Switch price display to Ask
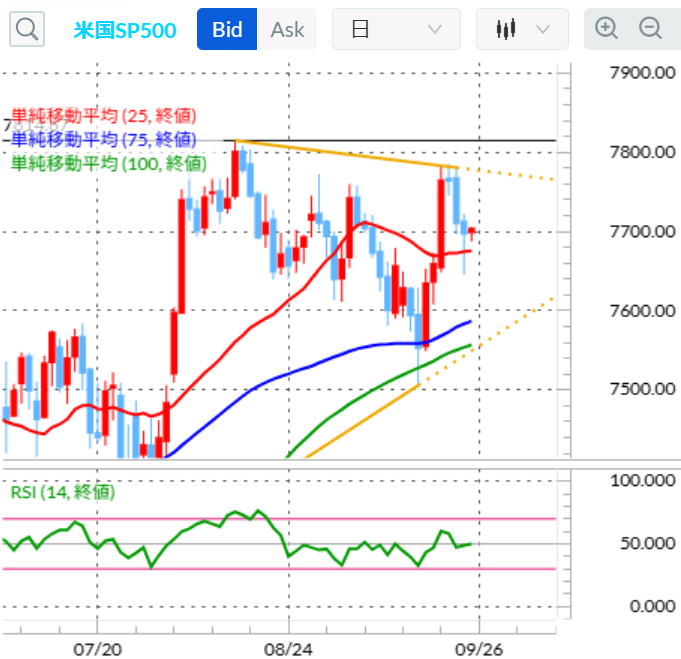 pos(287,29)
